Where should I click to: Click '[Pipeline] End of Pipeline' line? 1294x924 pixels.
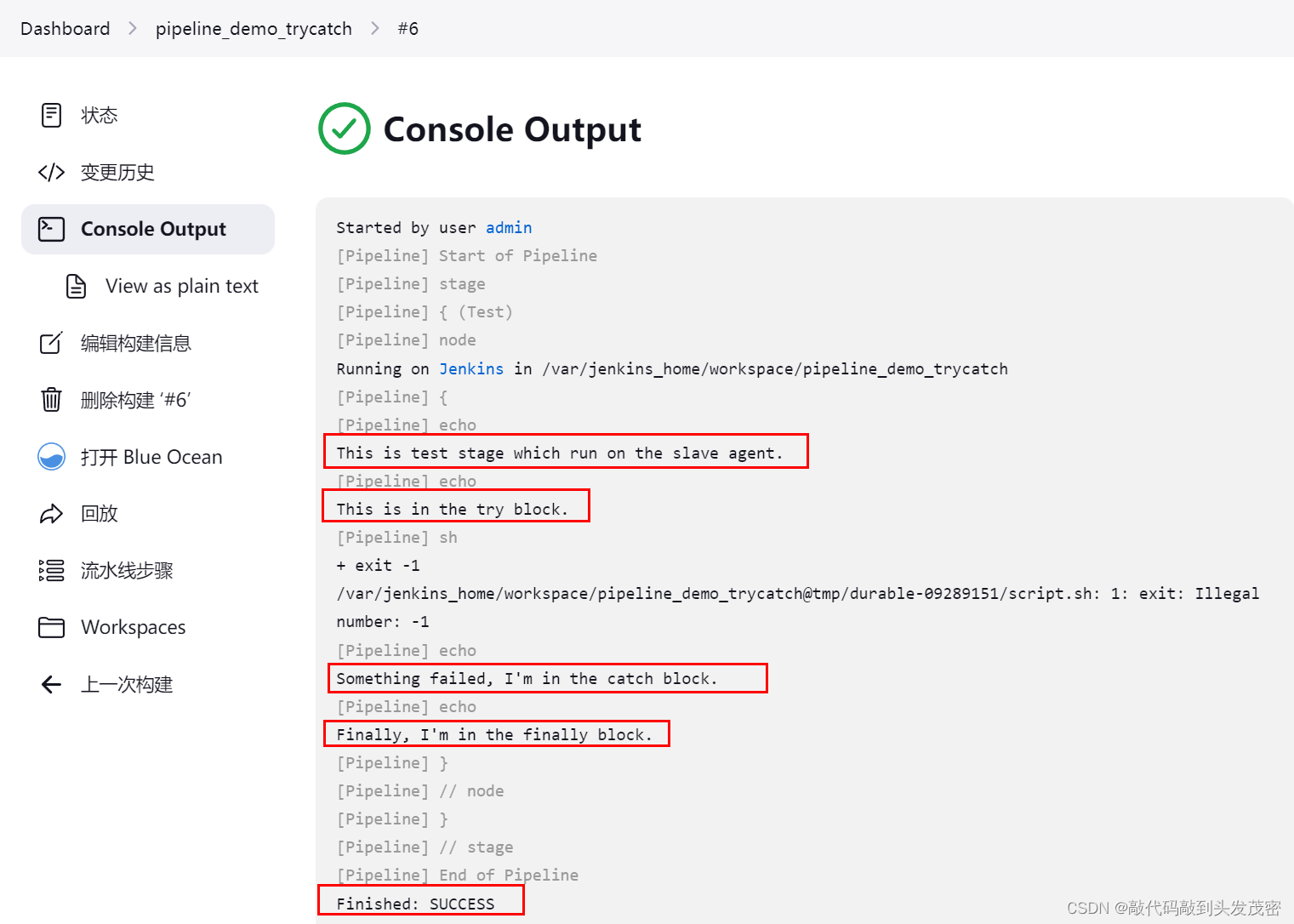click(x=457, y=875)
